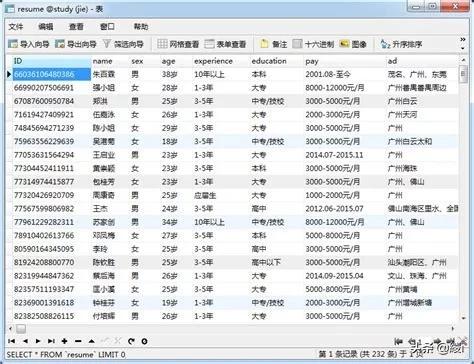The height and width of the screenshot is (364, 474).
Task: Select education cell 高中以下
Action: (276, 262)
